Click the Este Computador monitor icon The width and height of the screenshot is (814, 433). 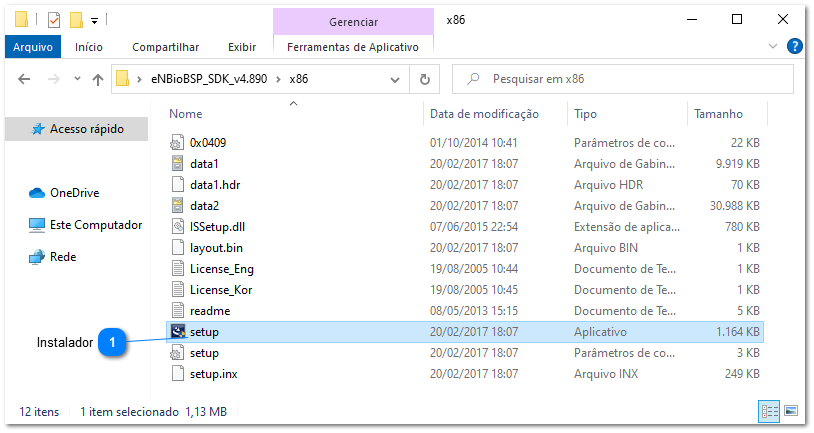[37, 225]
